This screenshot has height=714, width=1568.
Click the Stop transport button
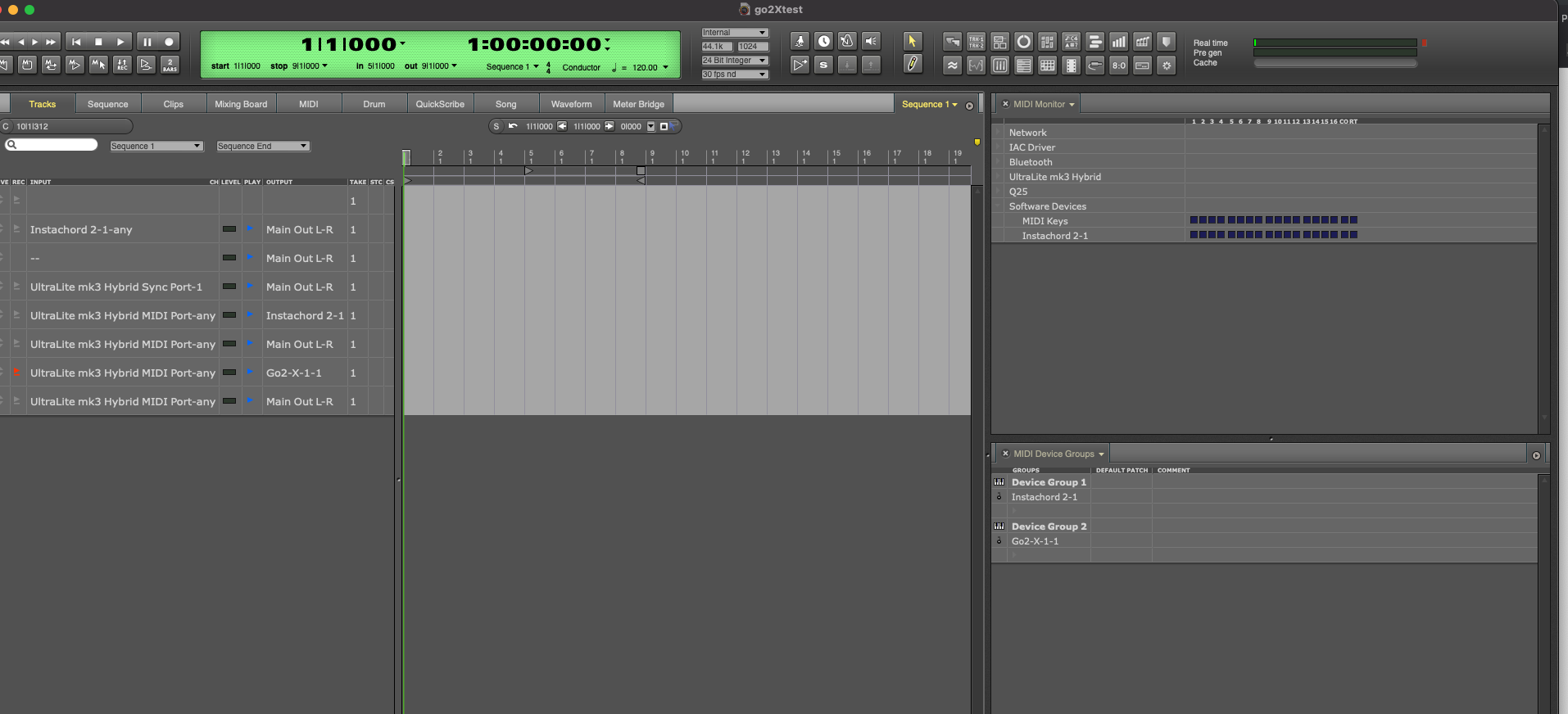tap(98, 42)
